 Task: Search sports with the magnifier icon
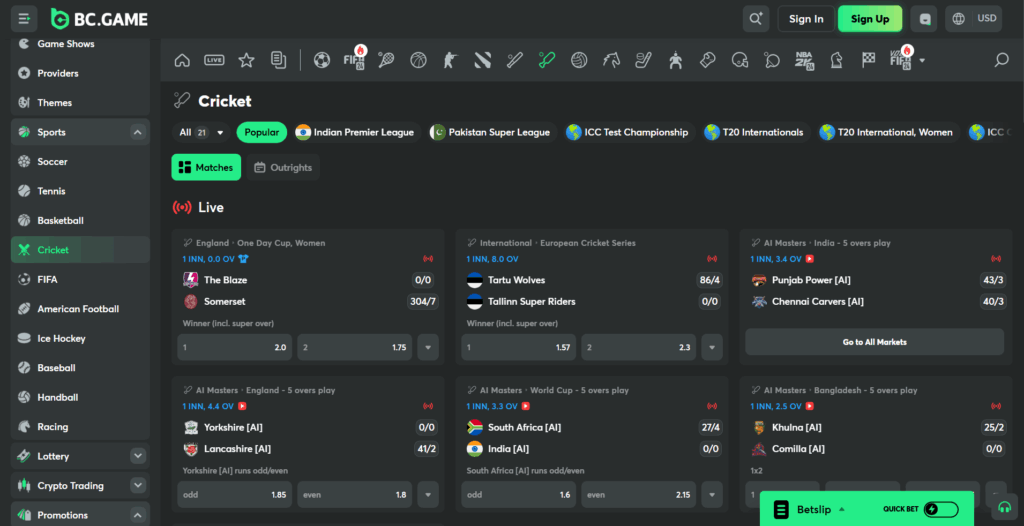[x=1001, y=60]
